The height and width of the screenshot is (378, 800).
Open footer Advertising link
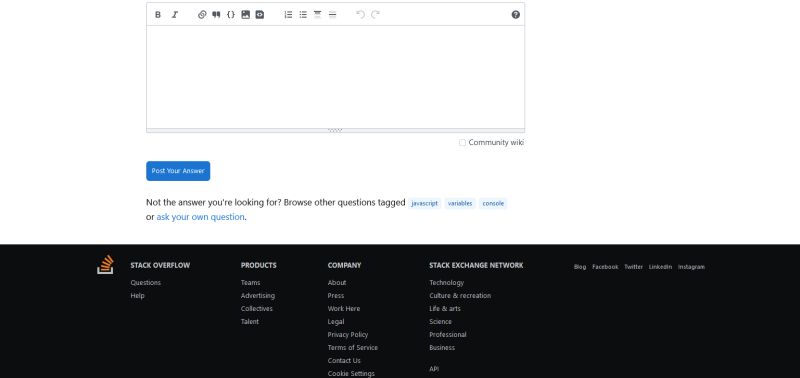tap(258, 296)
